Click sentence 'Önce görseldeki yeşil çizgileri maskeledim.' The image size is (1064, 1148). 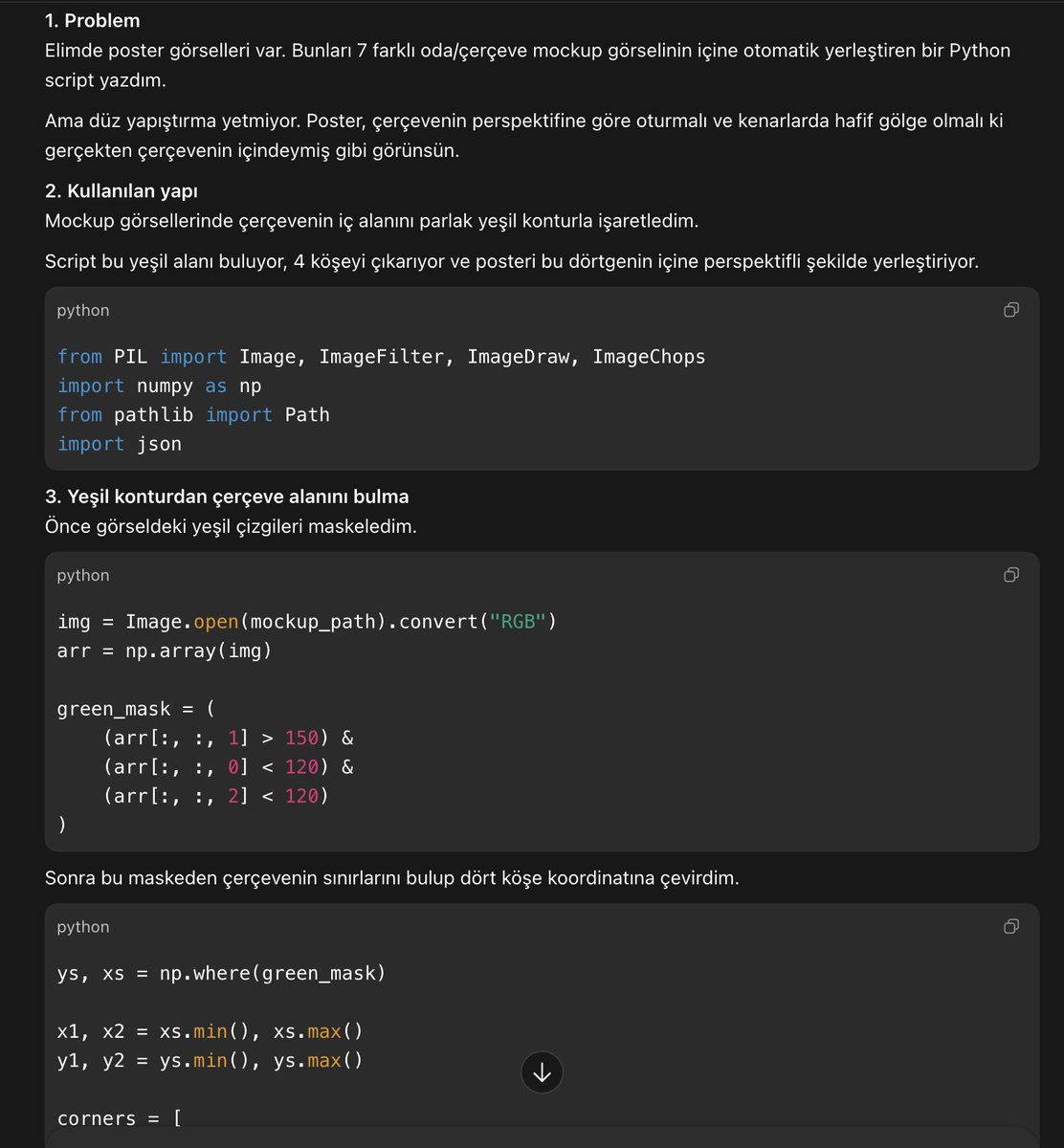point(231,526)
